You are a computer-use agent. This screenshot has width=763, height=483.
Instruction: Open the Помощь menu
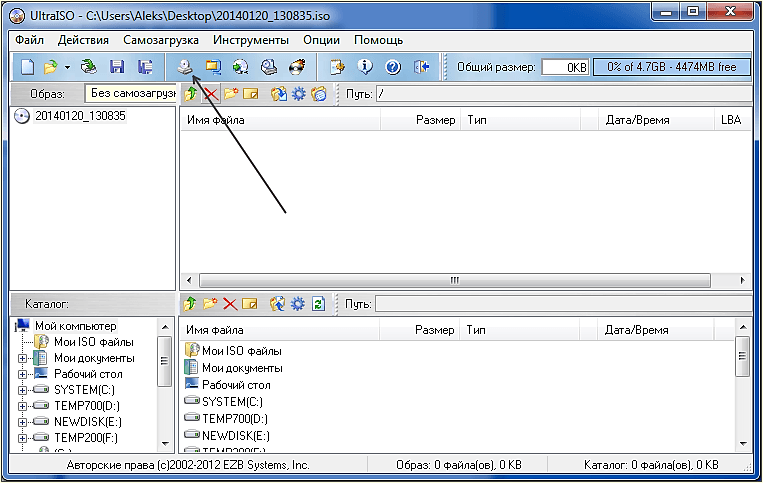coord(379,40)
